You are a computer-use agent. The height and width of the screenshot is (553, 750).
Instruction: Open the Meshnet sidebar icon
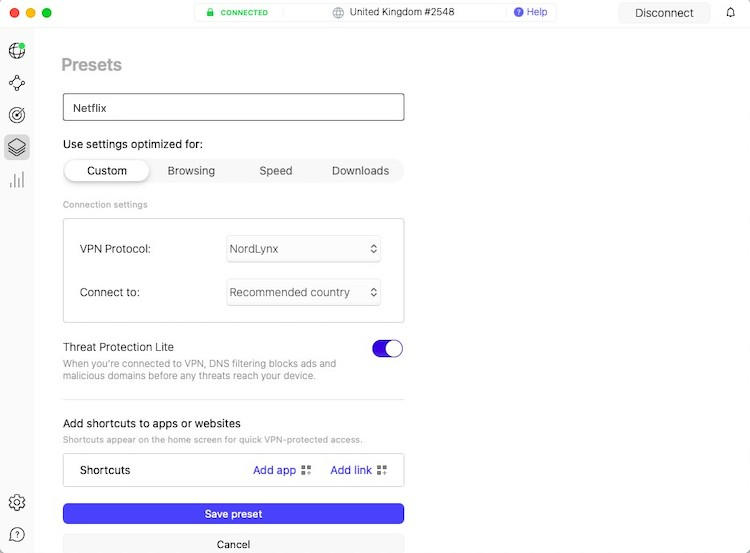17,83
